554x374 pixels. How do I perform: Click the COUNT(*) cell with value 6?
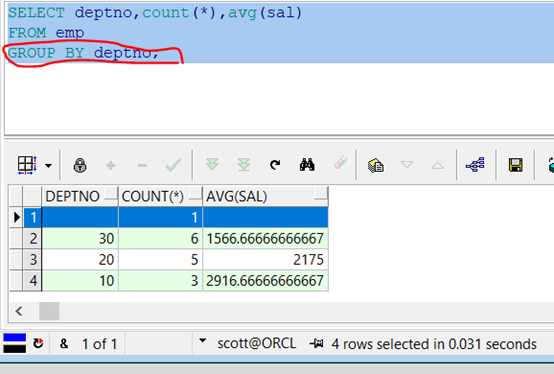tap(160, 238)
